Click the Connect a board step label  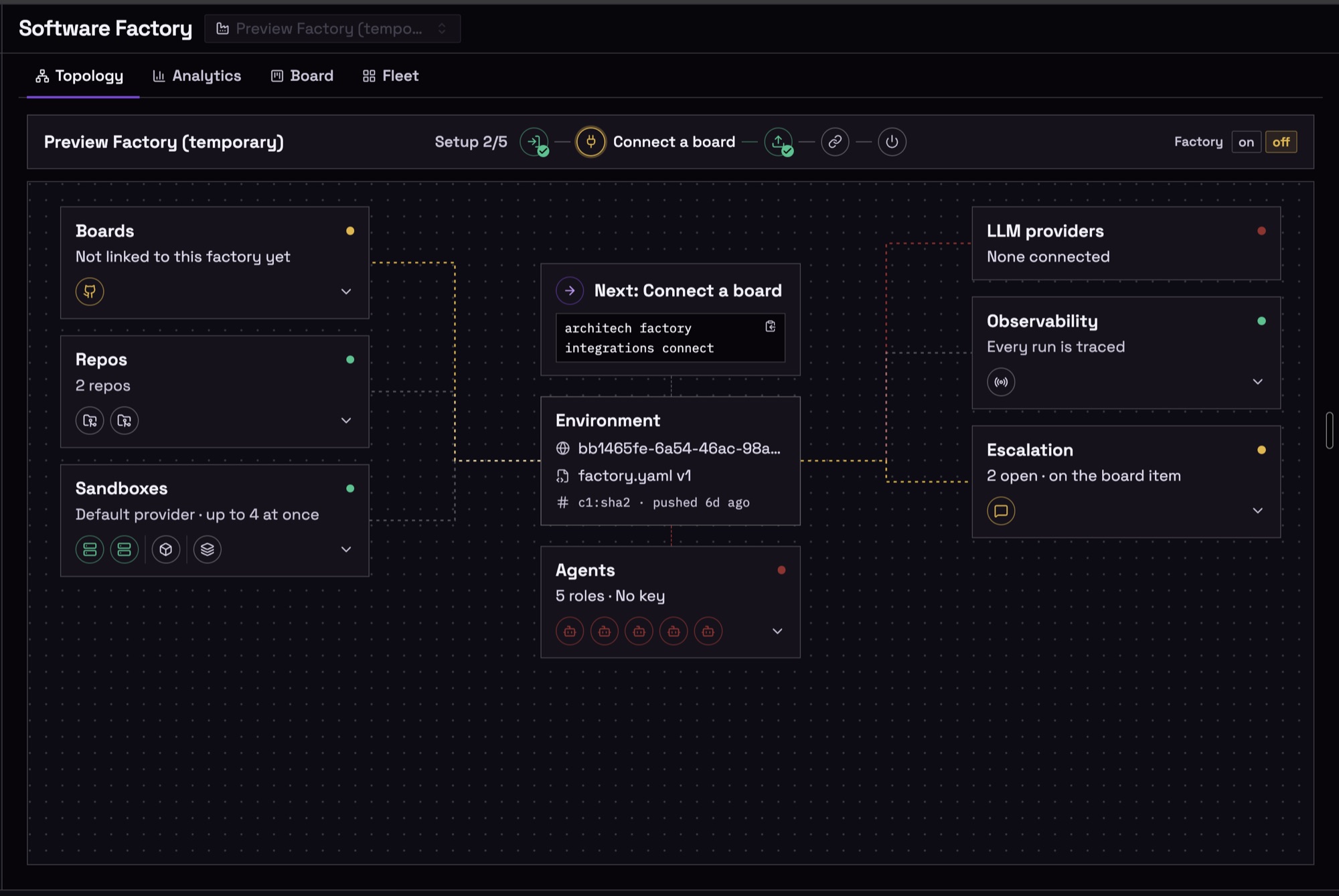tap(674, 142)
